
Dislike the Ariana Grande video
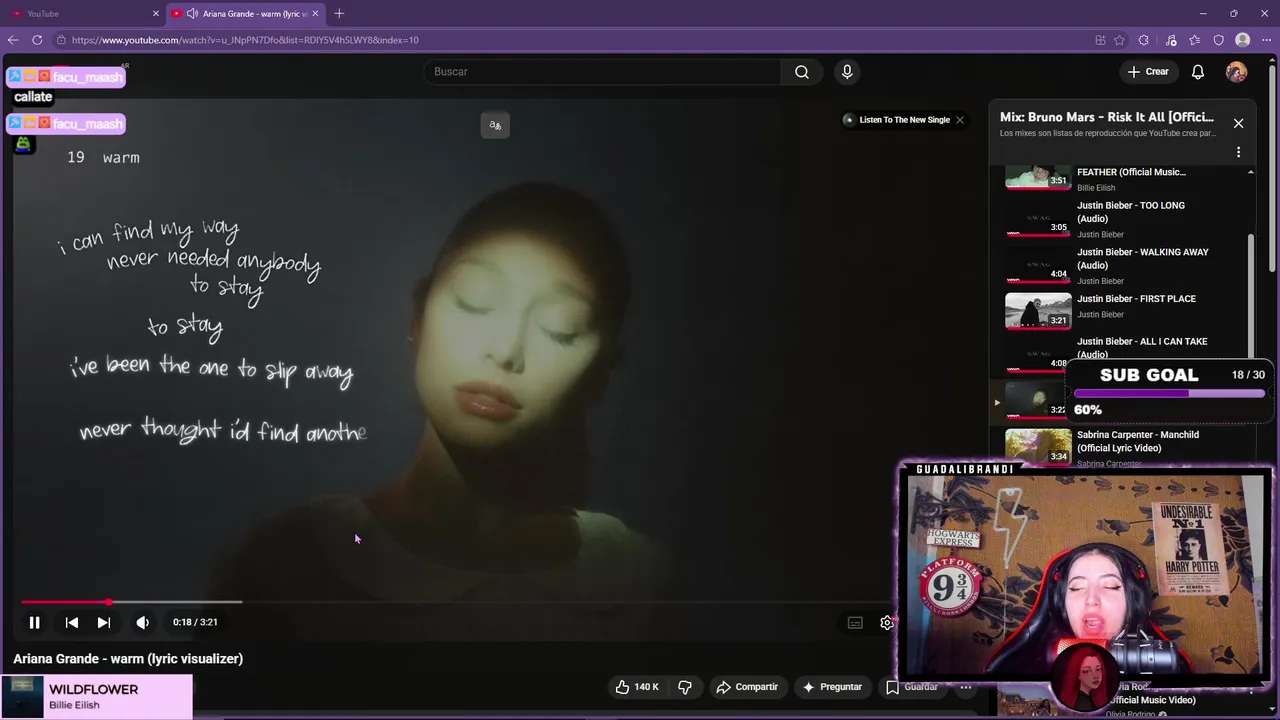[685, 687]
